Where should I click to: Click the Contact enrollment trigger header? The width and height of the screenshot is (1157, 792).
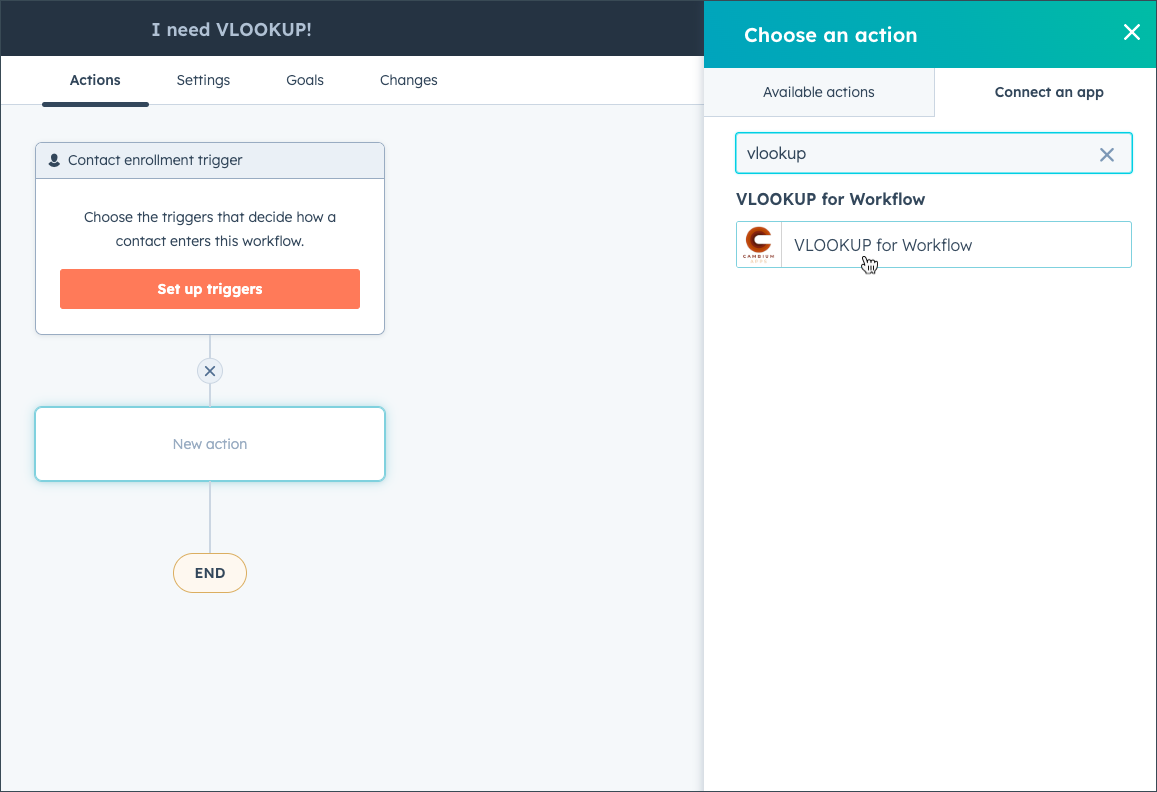(210, 160)
